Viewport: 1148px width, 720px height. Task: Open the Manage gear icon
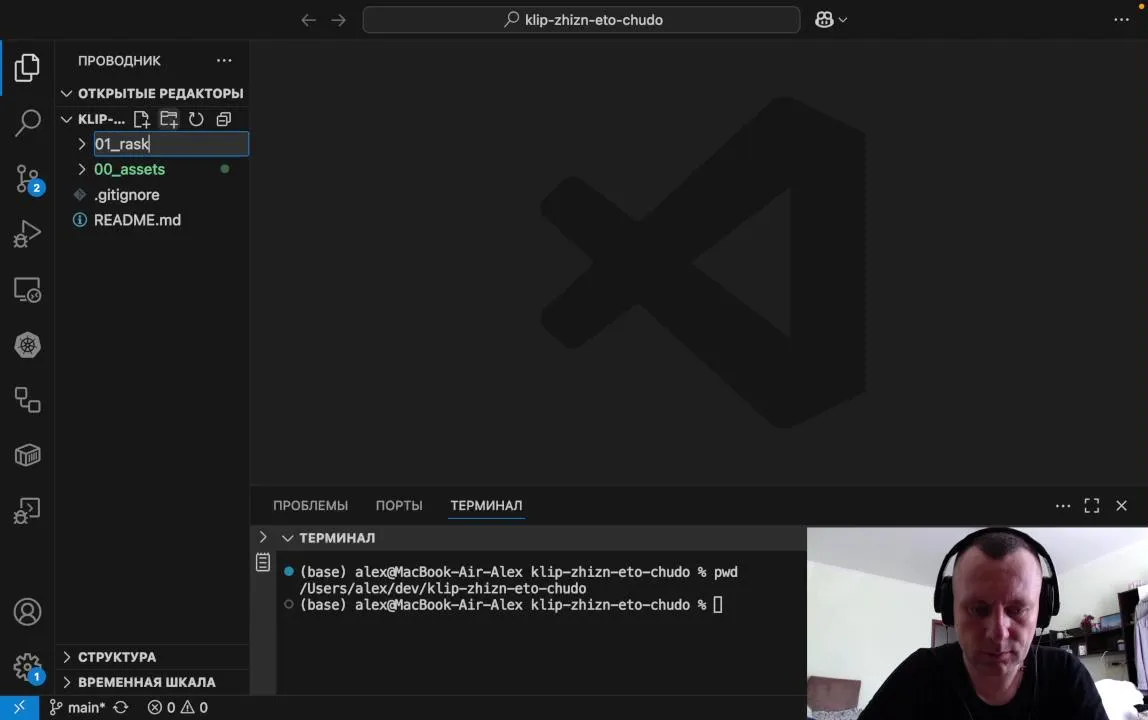29,668
